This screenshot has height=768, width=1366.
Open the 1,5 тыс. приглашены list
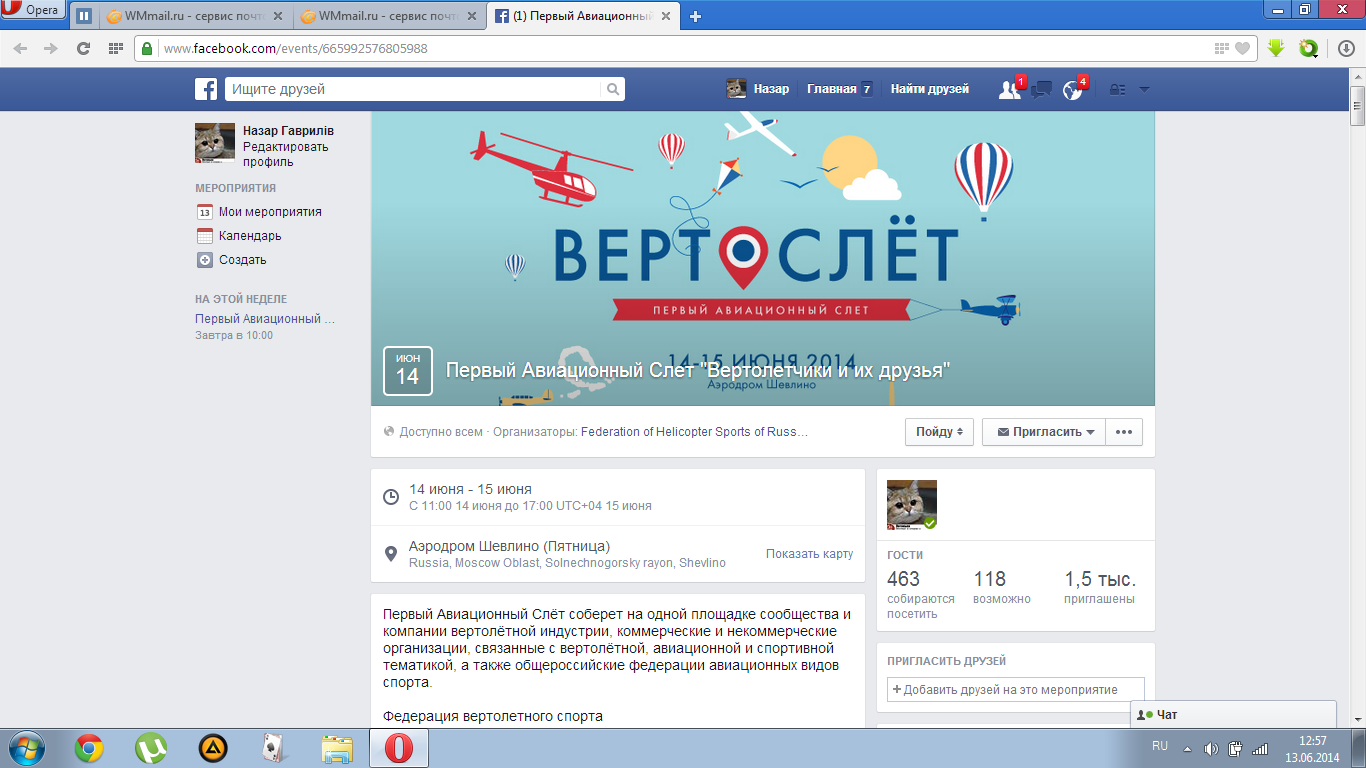[1100, 587]
